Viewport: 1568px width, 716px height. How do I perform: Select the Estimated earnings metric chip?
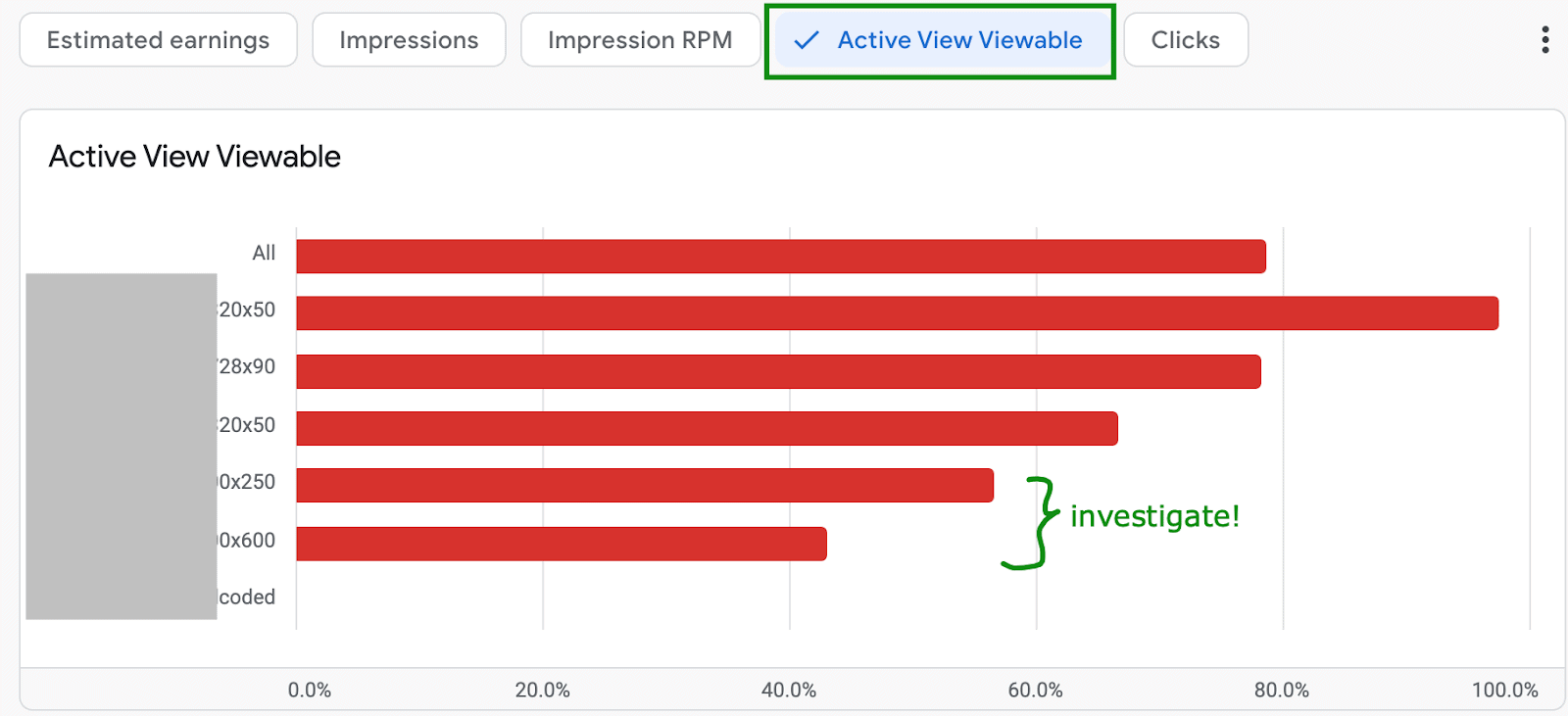tap(158, 40)
